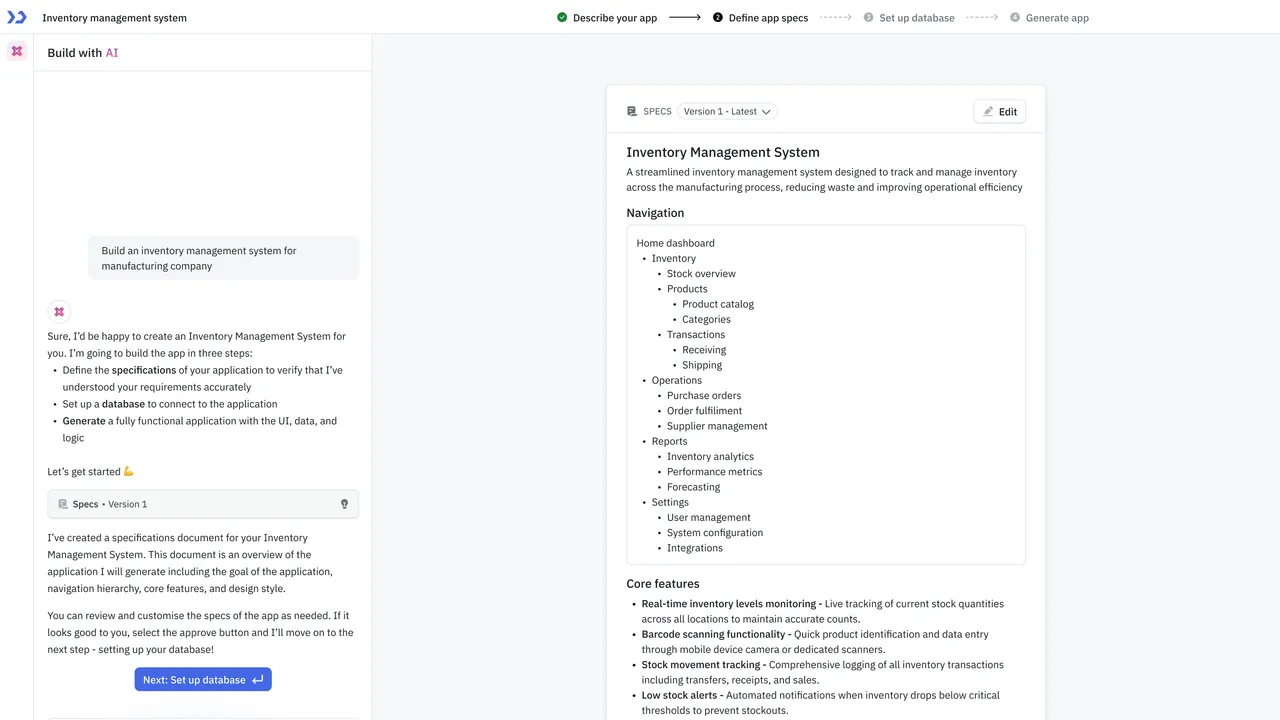Click the app logo in the top-left corner

(x=17, y=17)
